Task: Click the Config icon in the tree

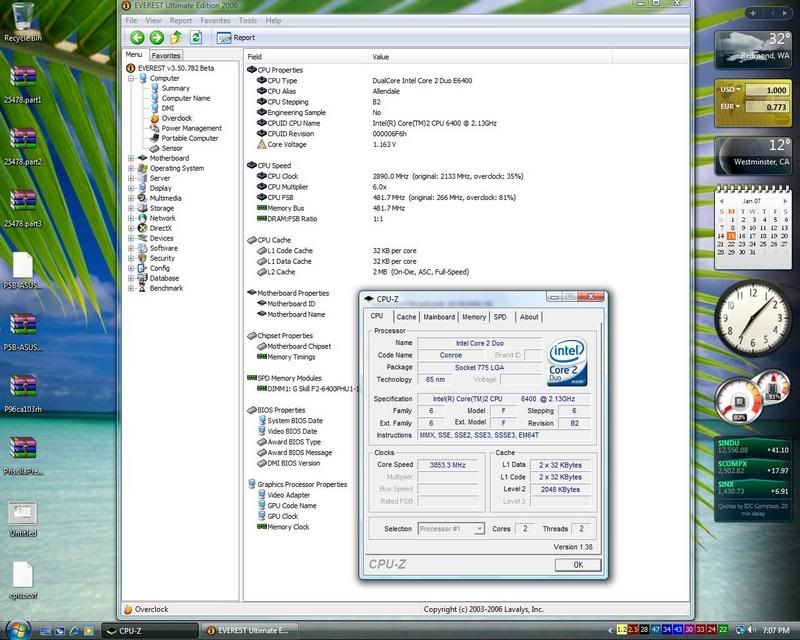Action: [x=142, y=268]
